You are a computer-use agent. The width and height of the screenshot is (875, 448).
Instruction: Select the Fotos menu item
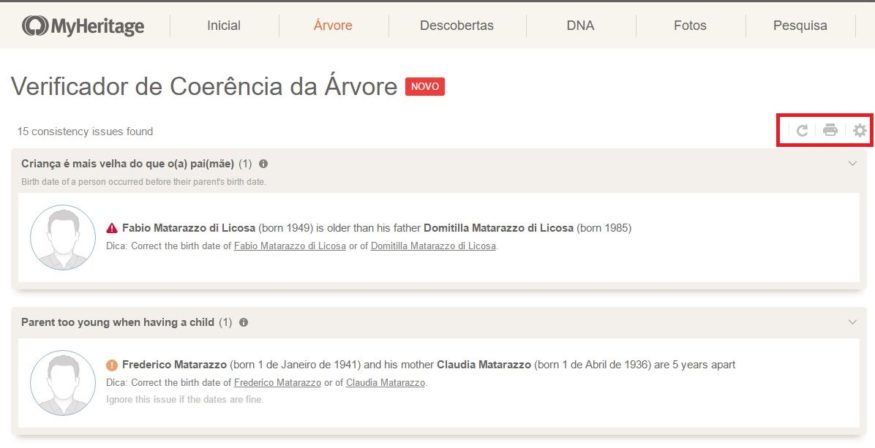tap(690, 26)
